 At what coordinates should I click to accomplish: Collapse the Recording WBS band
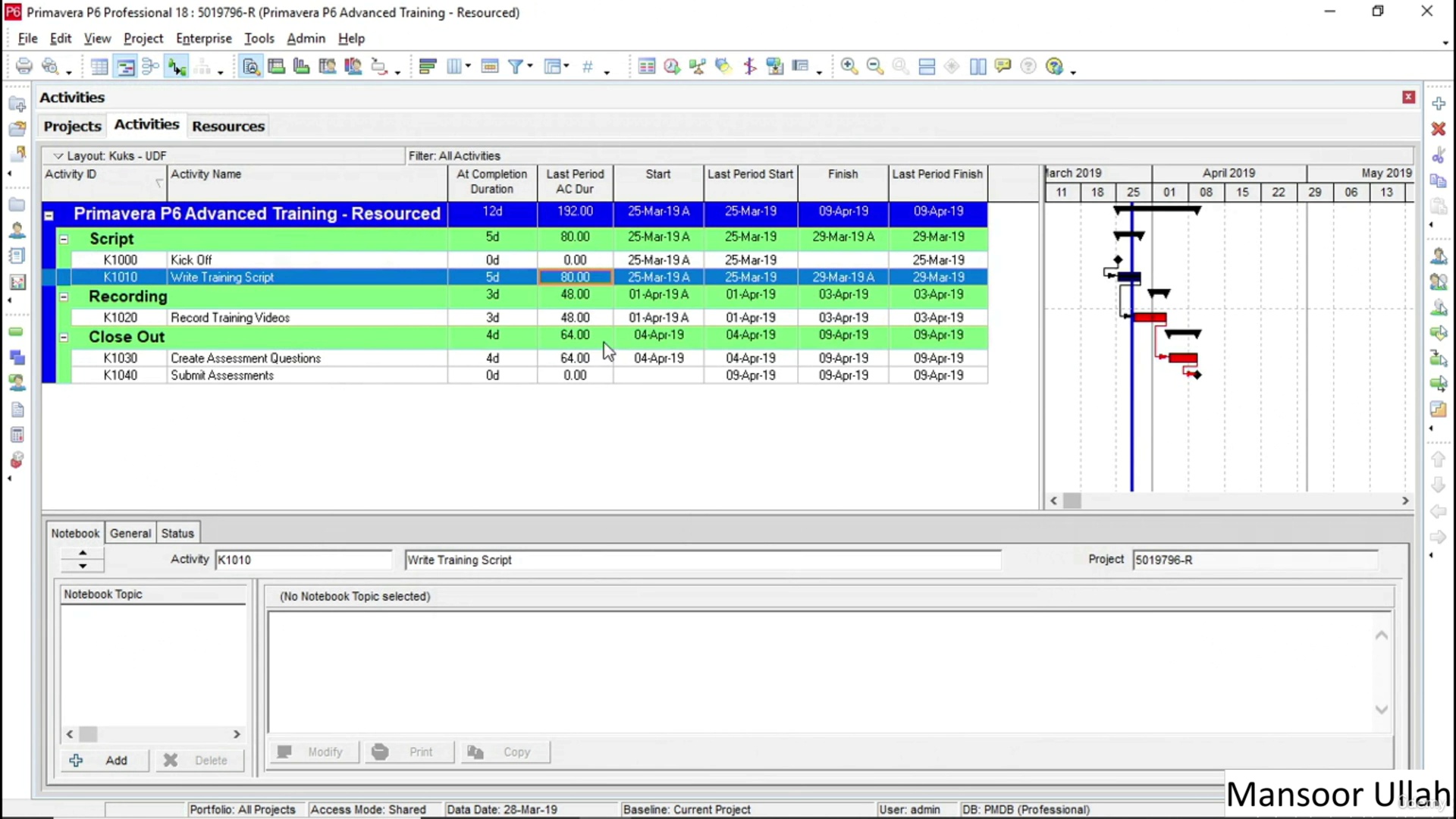point(64,297)
